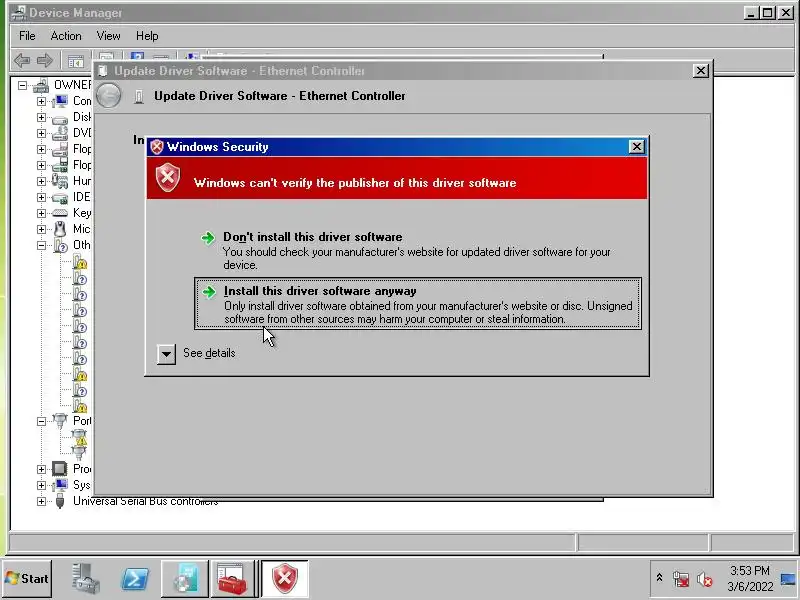
Task: Select the Con computer category icon
Action: tap(60, 101)
